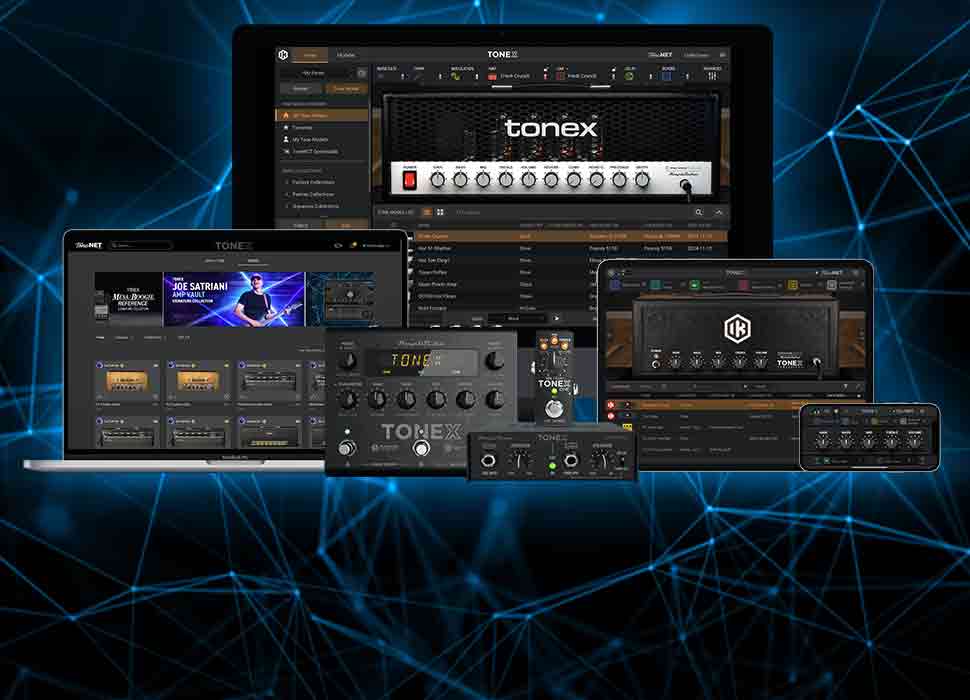Open the search in monitor's tone model list bar
The image size is (970, 700).
[x=698, y=212]
